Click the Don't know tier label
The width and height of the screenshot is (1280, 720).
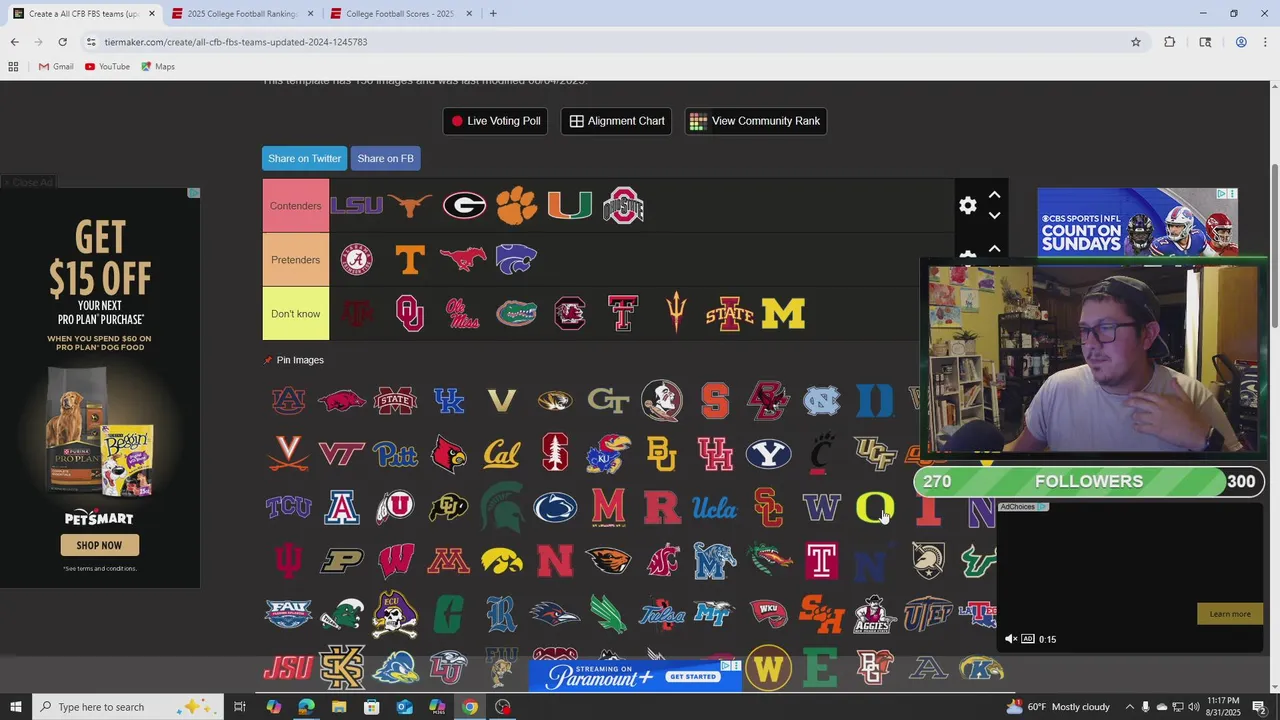(296, 314)
